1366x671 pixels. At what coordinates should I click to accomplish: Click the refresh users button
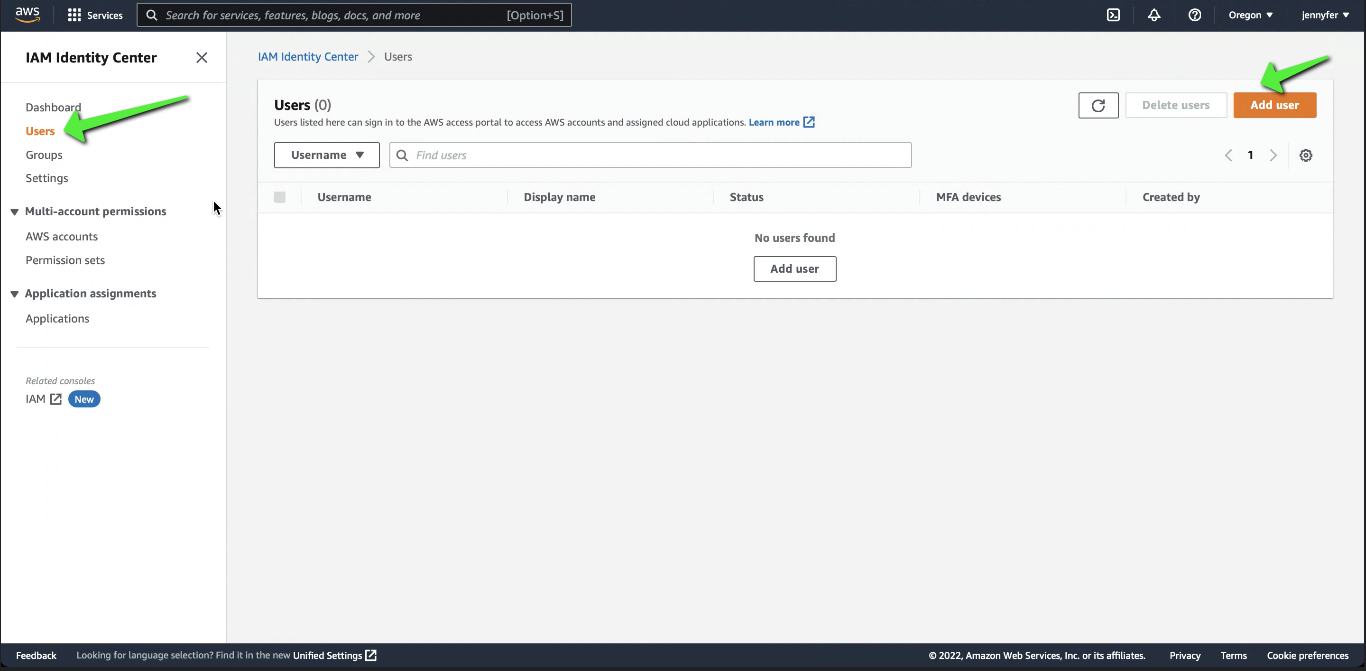[x=1098, y=105]
